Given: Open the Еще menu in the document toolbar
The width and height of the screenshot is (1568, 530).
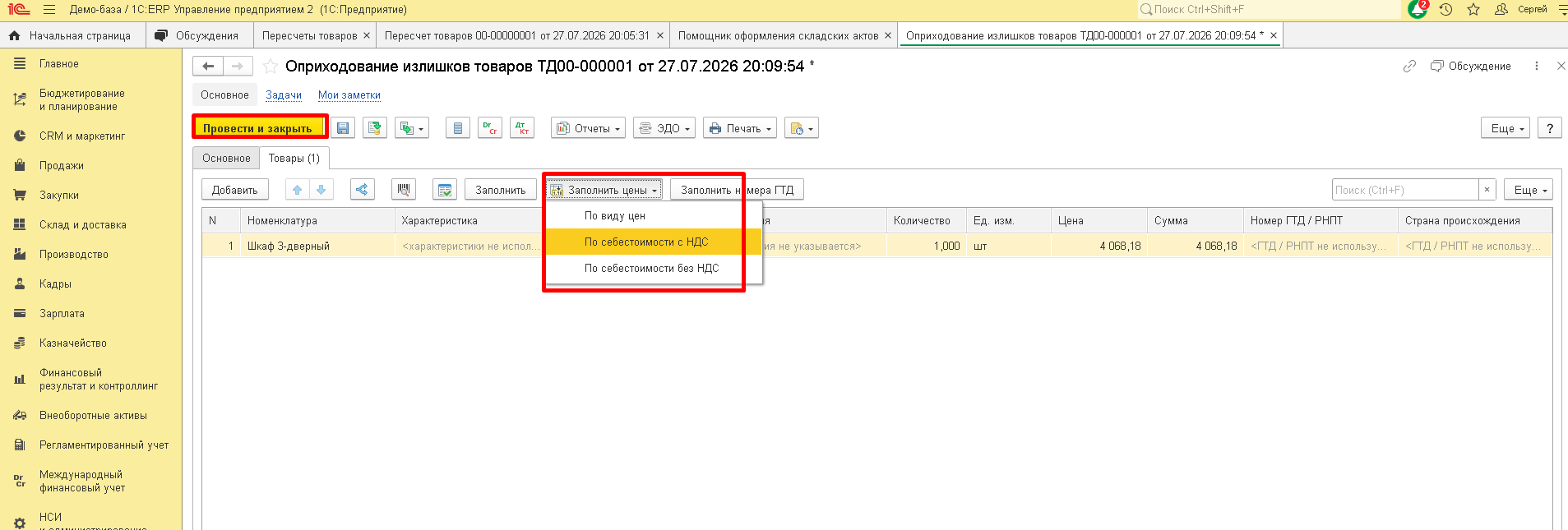Looking at the screenshot, I should coord(1506,128).
